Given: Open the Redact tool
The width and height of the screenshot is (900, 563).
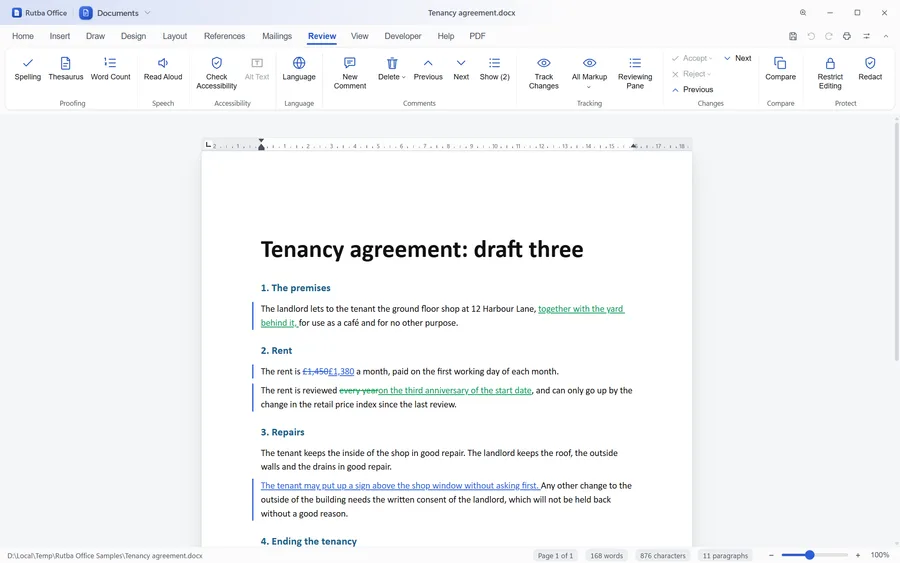Looking at the screenshot, I should [870, 69].
